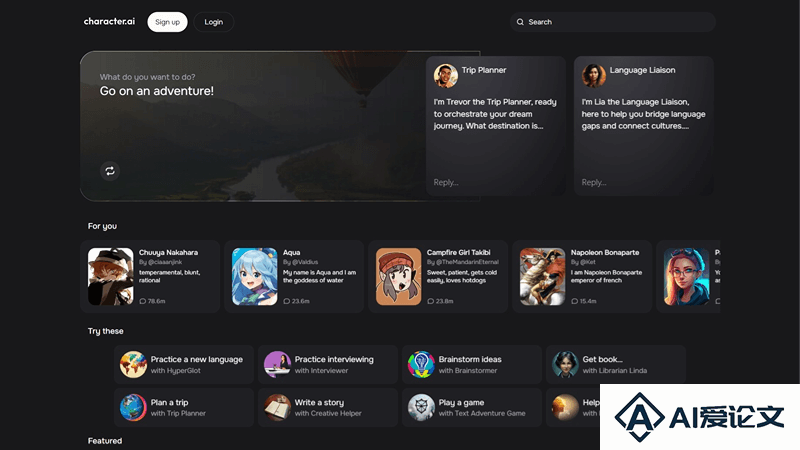Open the Login page
The height and width of the screenshot is (450, 800).
(213, 22)
